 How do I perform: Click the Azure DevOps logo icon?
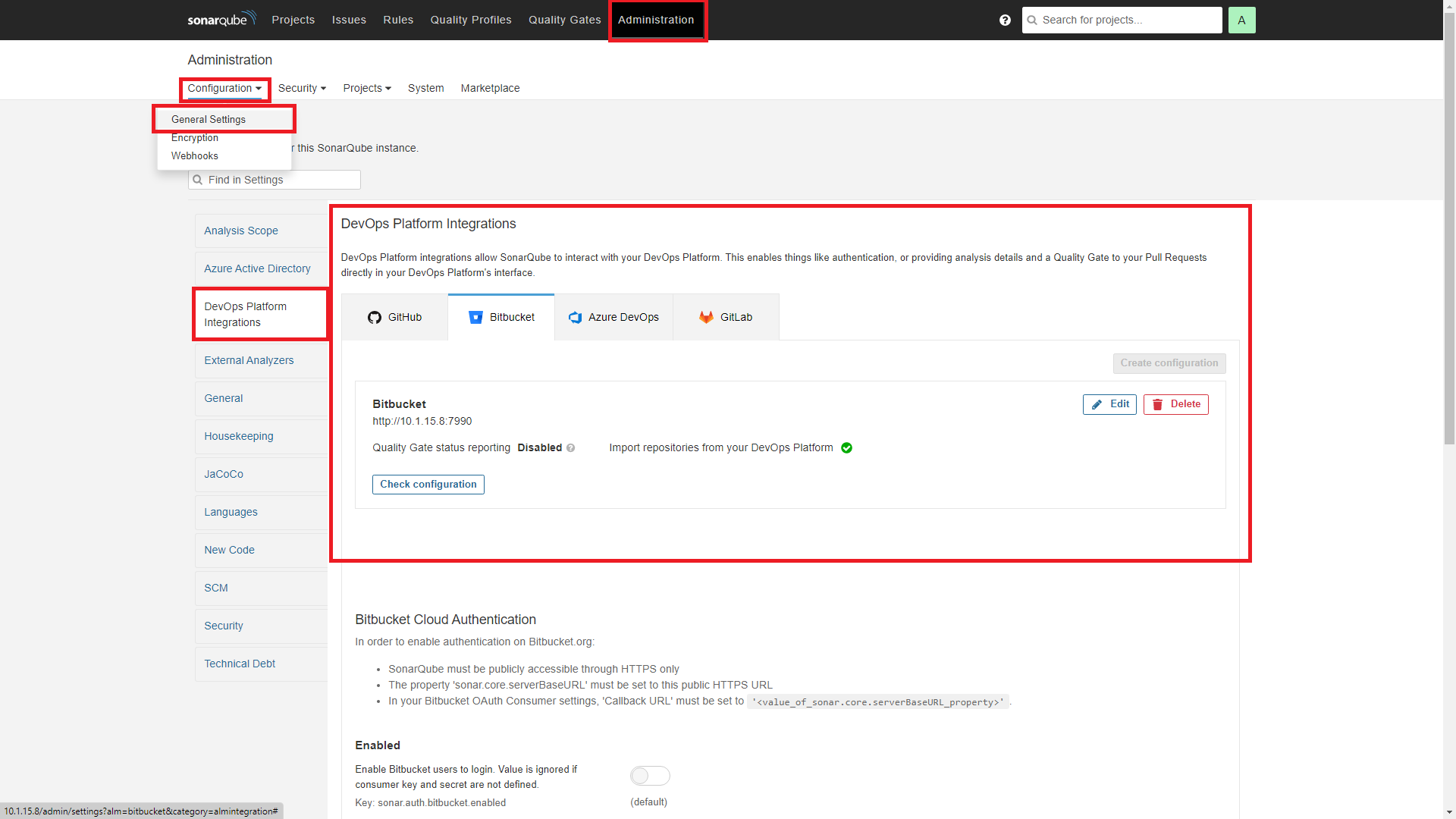click(x=575, y=318)
